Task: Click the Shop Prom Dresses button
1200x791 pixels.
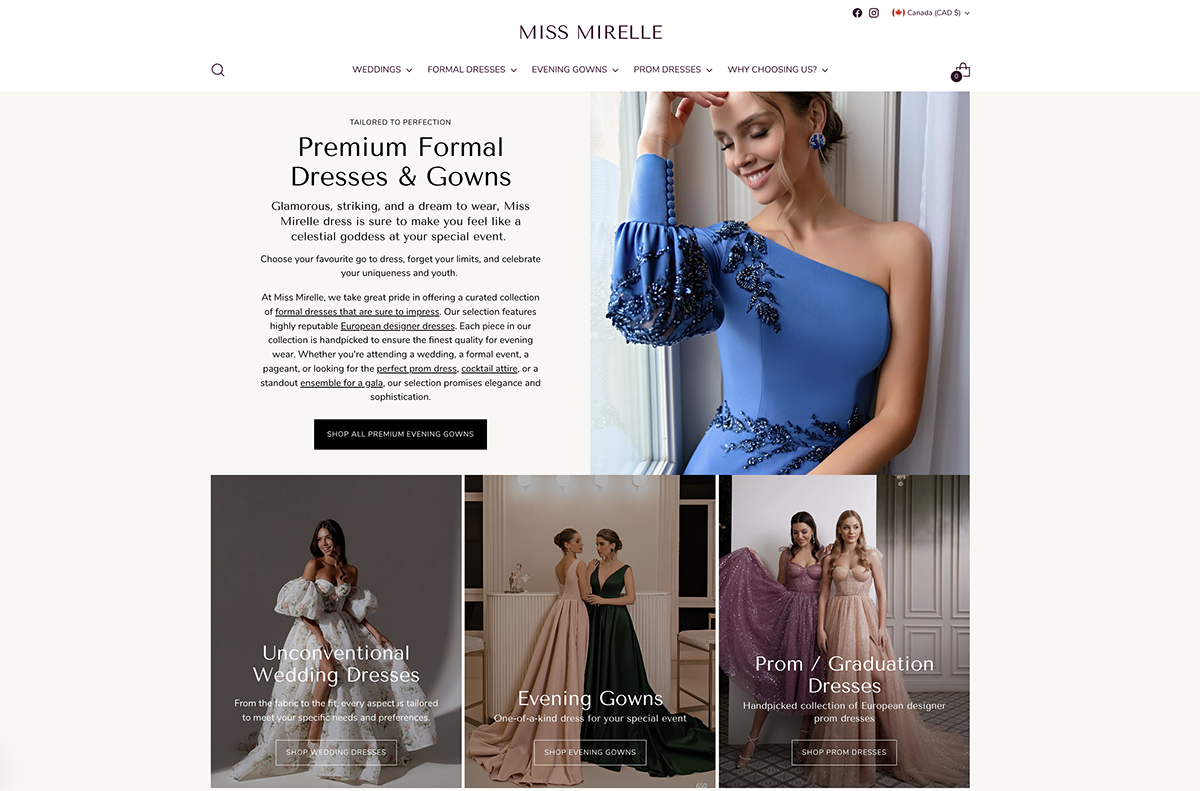Action: coord(844,752)
